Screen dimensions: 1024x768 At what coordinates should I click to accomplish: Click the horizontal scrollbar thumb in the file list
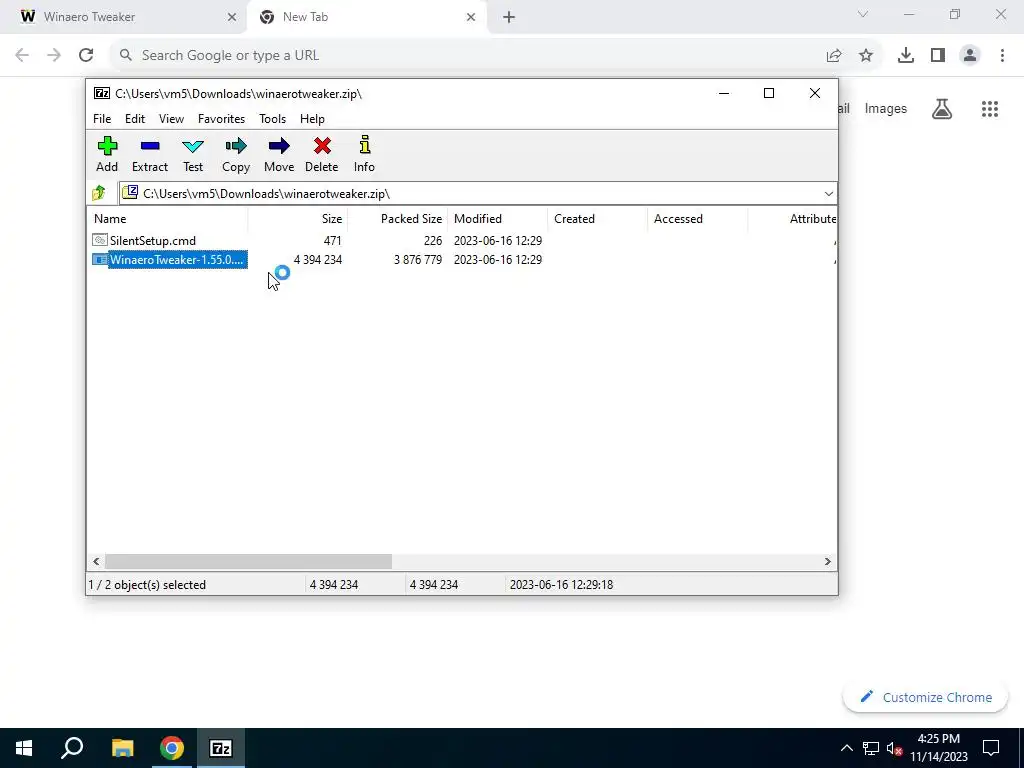coord(248,562)
